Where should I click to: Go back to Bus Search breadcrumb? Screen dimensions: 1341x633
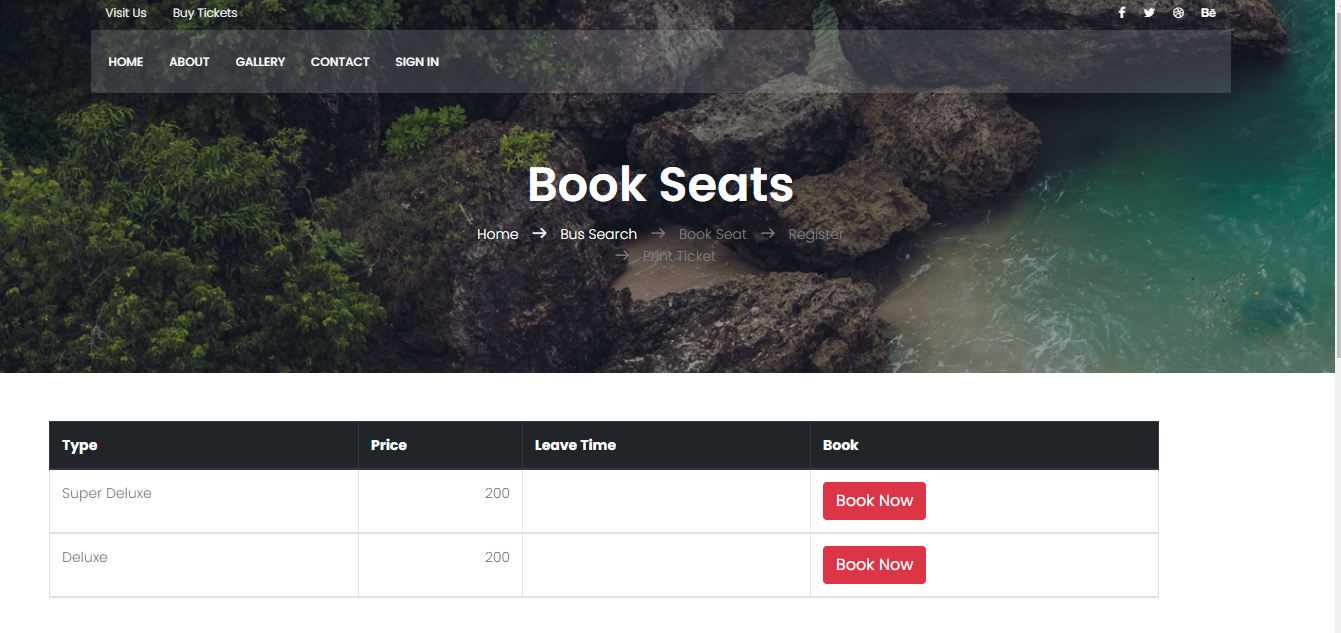[x=598, y=234]
